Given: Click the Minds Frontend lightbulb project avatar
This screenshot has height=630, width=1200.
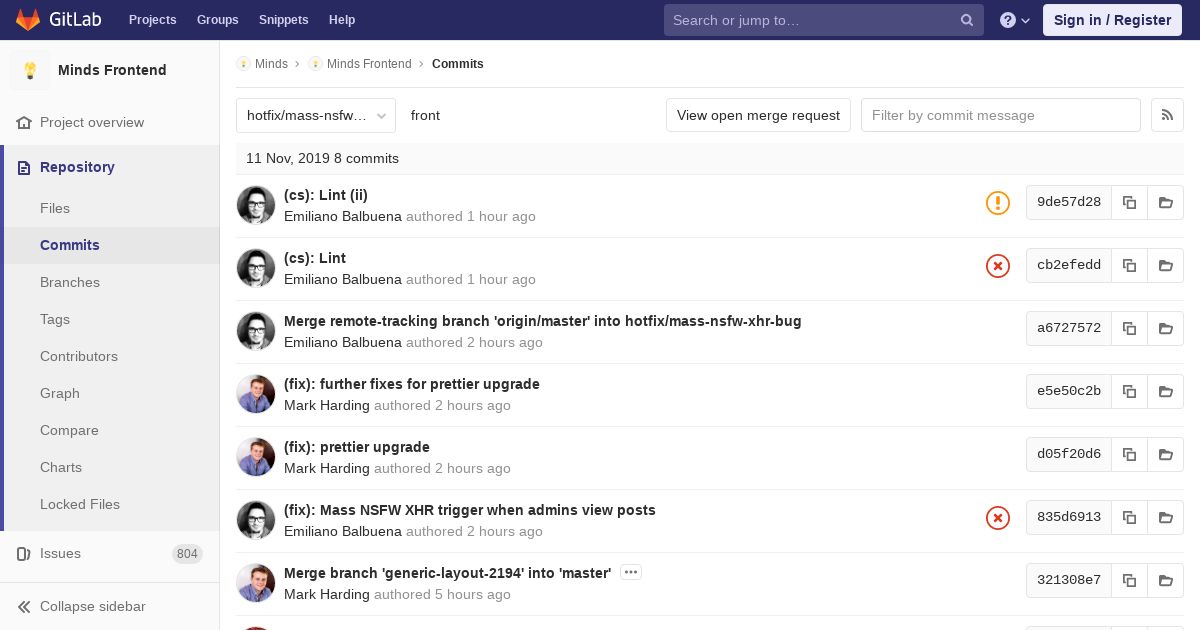Looking at the screenshot, I should (30, 70).
